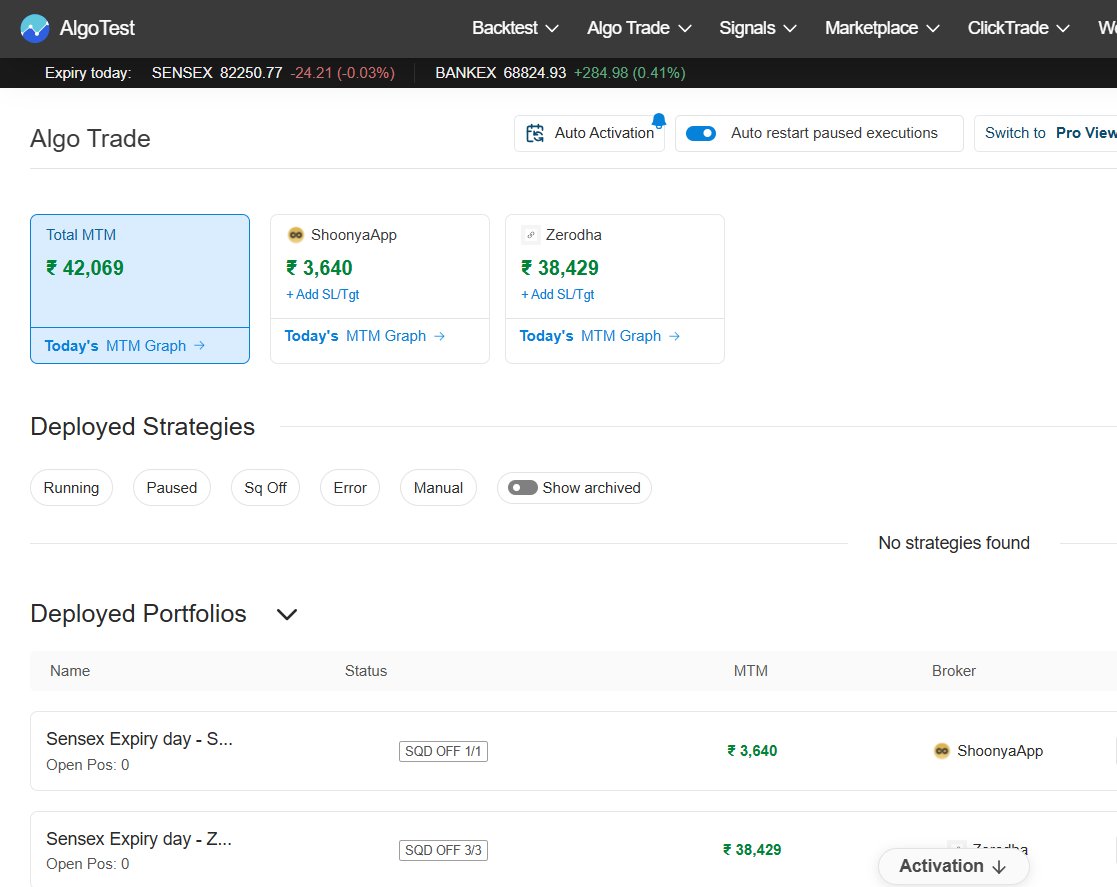Click the SQD OFF 1/1 status badge
Viewport: 1117px width, 887px height.
443,751
